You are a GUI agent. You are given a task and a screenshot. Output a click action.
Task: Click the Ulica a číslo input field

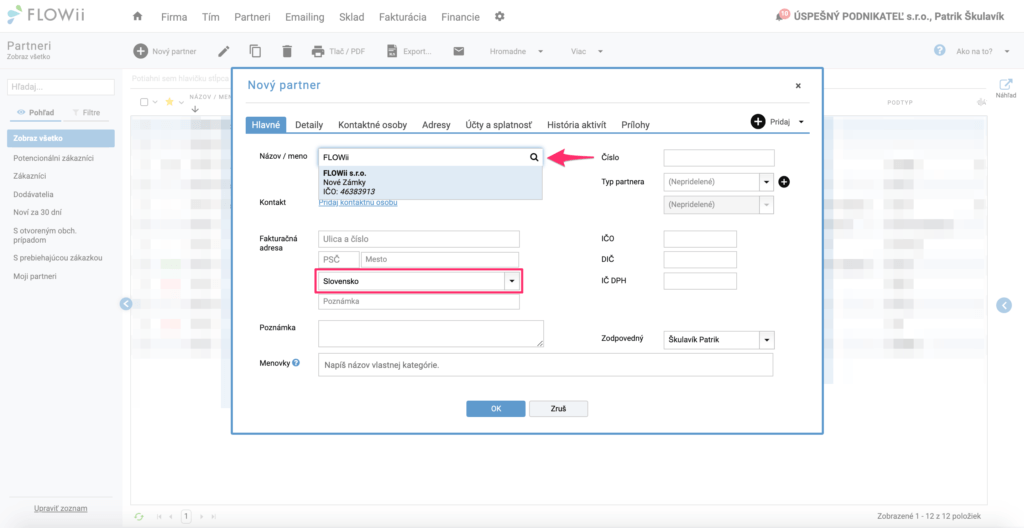click(419, 239)
